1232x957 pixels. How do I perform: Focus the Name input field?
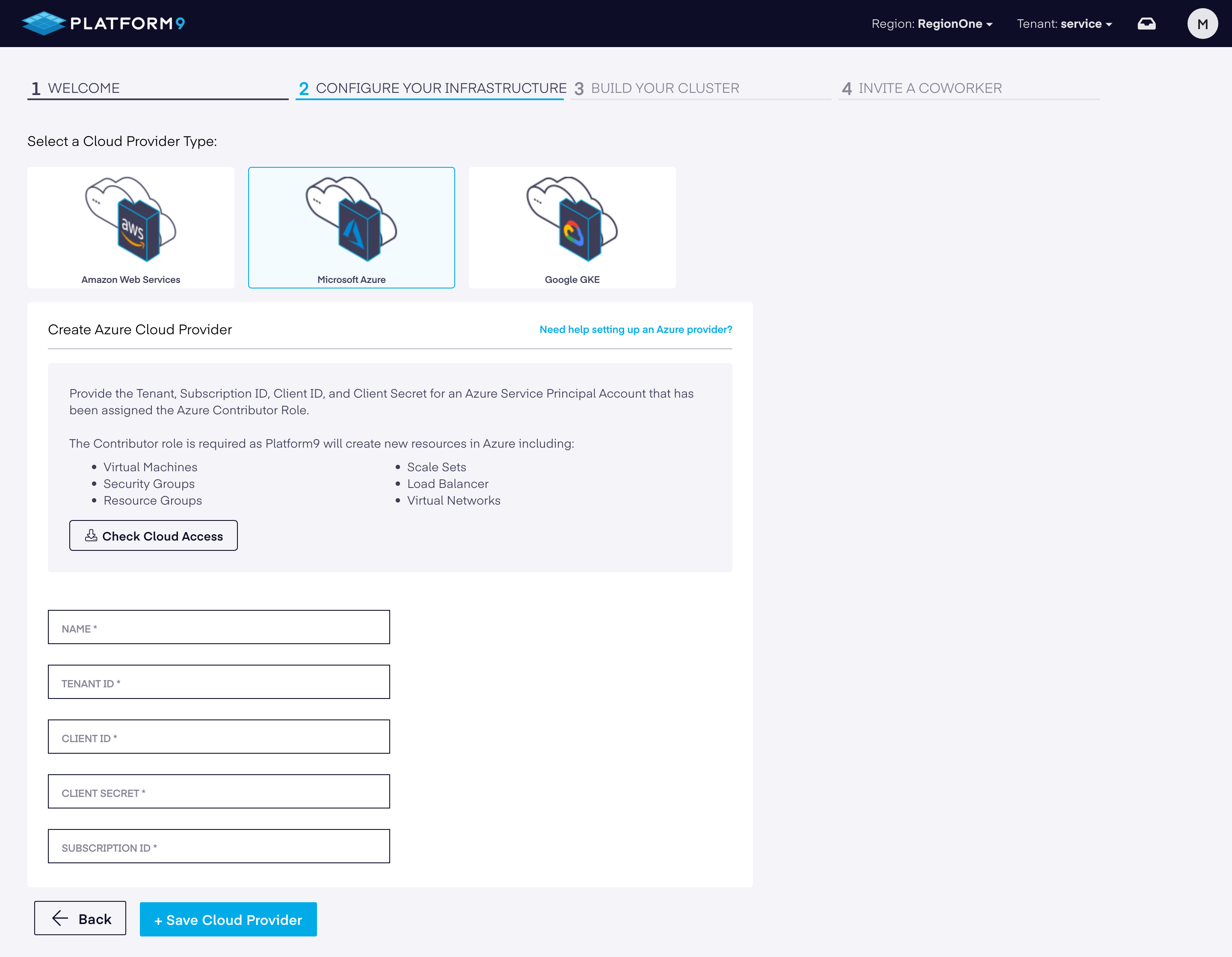218,627
